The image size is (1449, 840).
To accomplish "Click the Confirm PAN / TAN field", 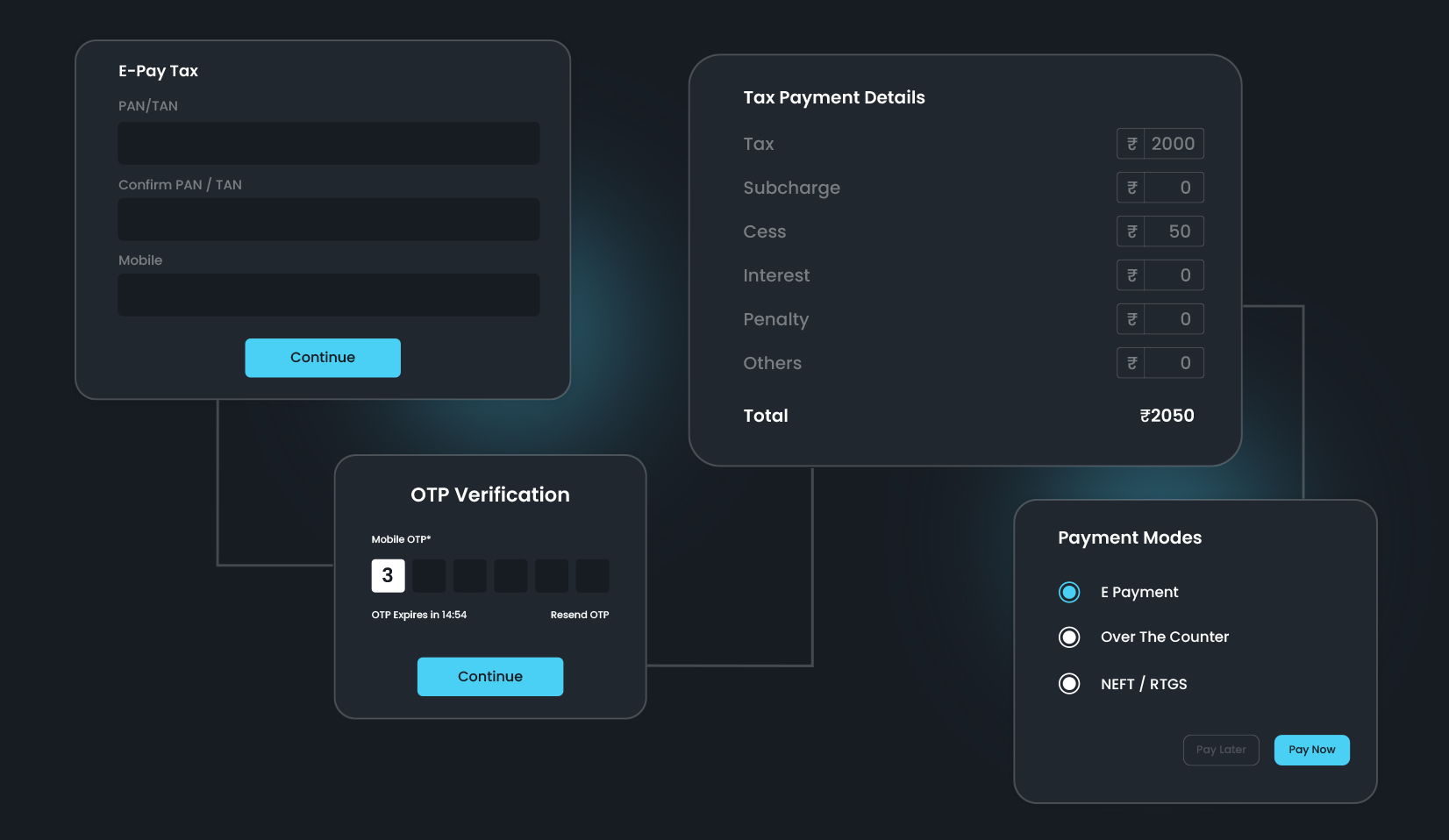I will click(x=329, y=219).
